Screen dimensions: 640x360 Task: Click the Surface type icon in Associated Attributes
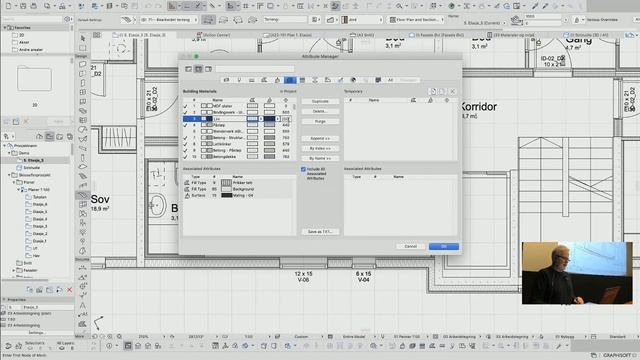pos(187,196)
